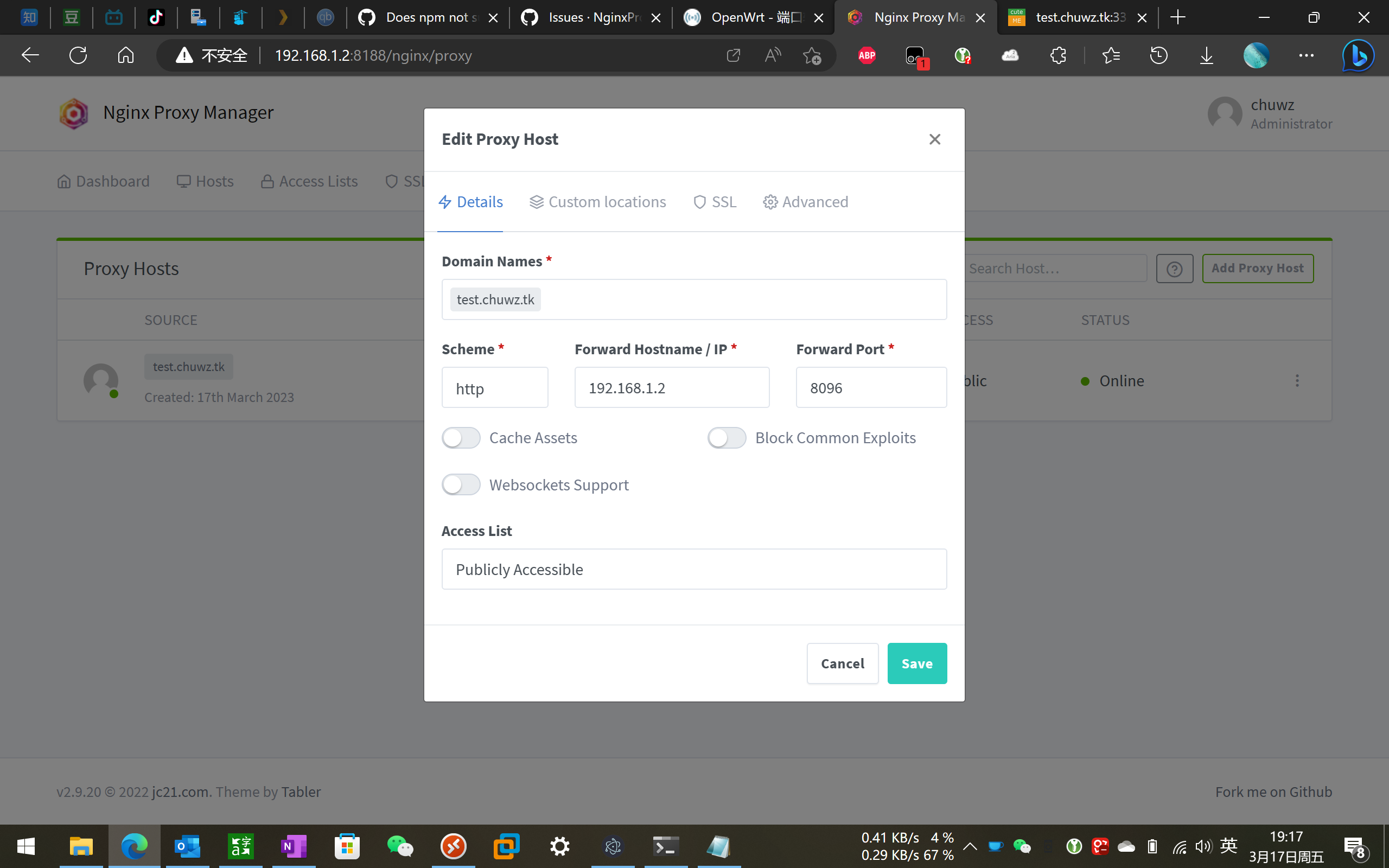Image resolution: width=1389 pixels, height=868 pixels.
Task: Enable the Cache Assets toggle
Action: (461, 438)
